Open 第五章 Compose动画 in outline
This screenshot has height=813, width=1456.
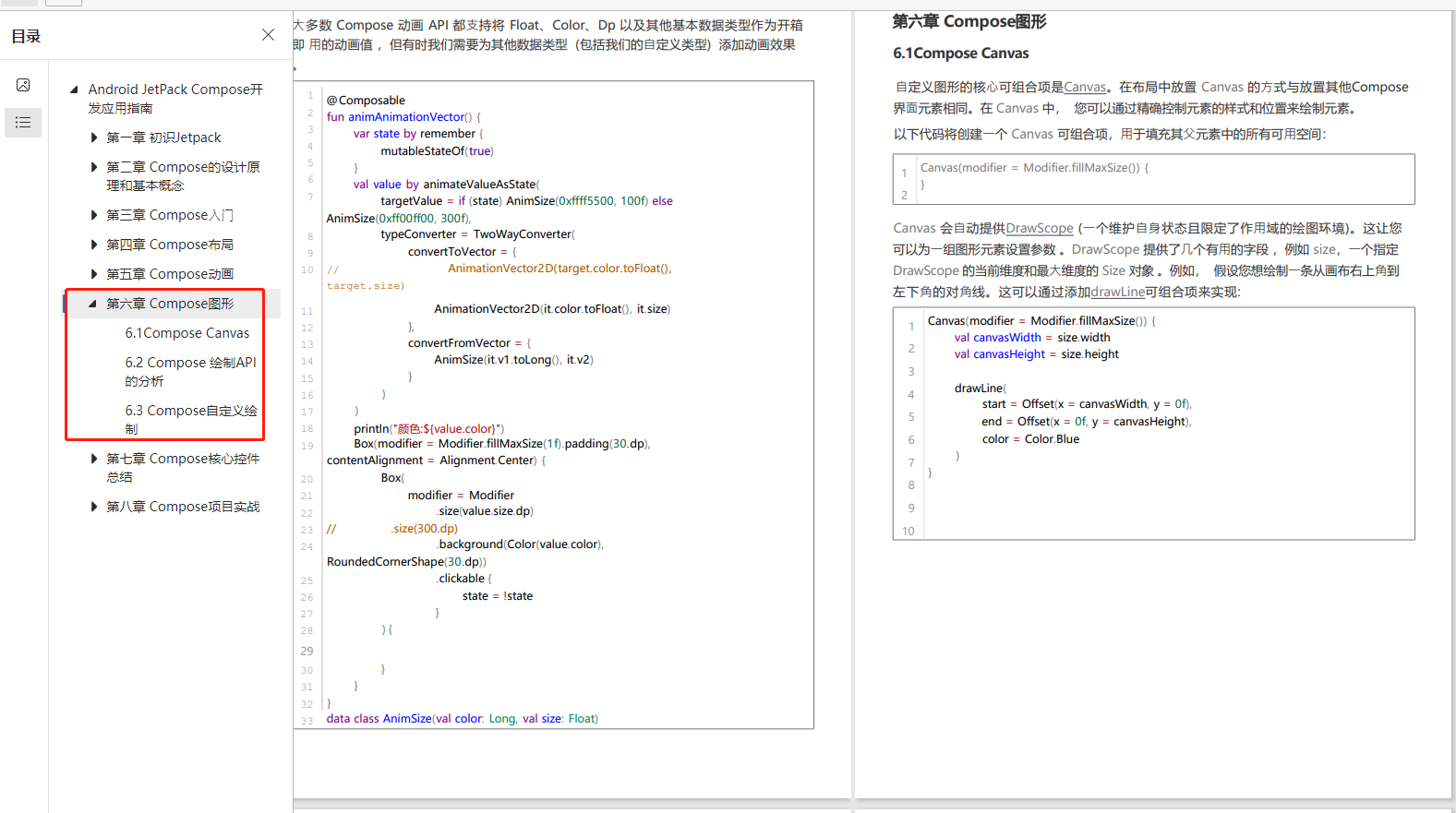[x=170, y=274]
